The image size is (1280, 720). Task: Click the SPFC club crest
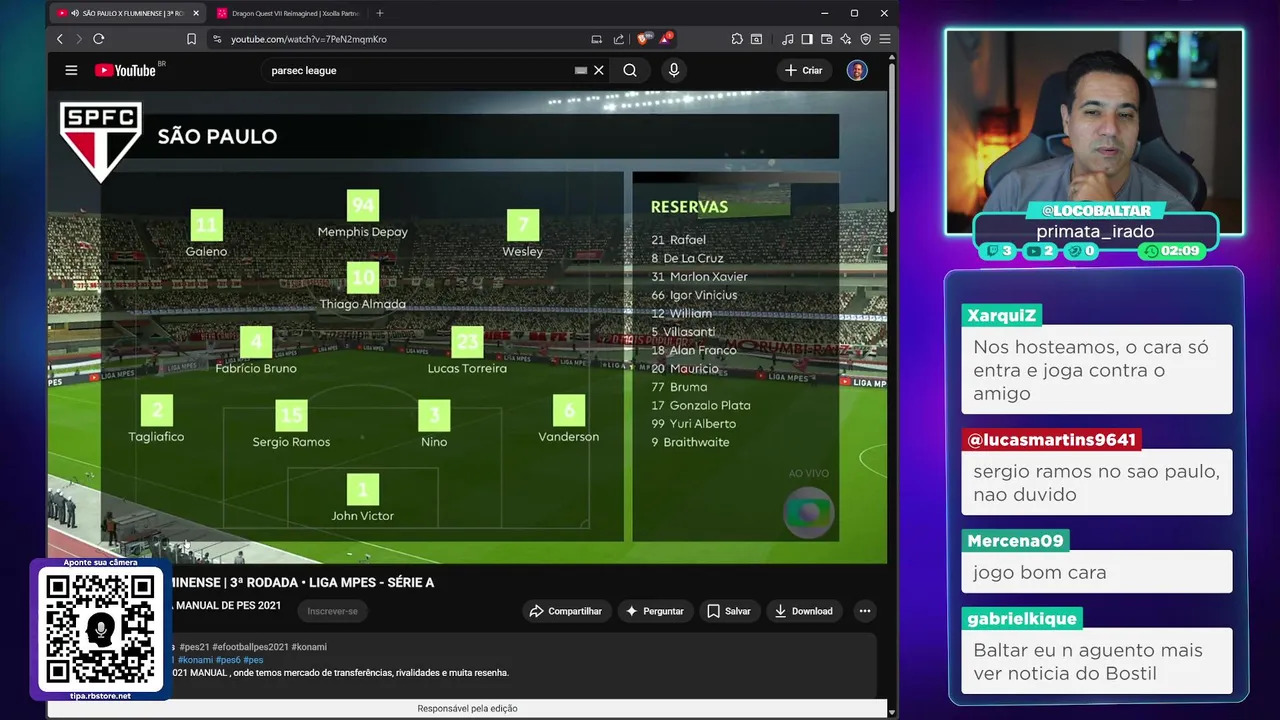click(100, 140)
